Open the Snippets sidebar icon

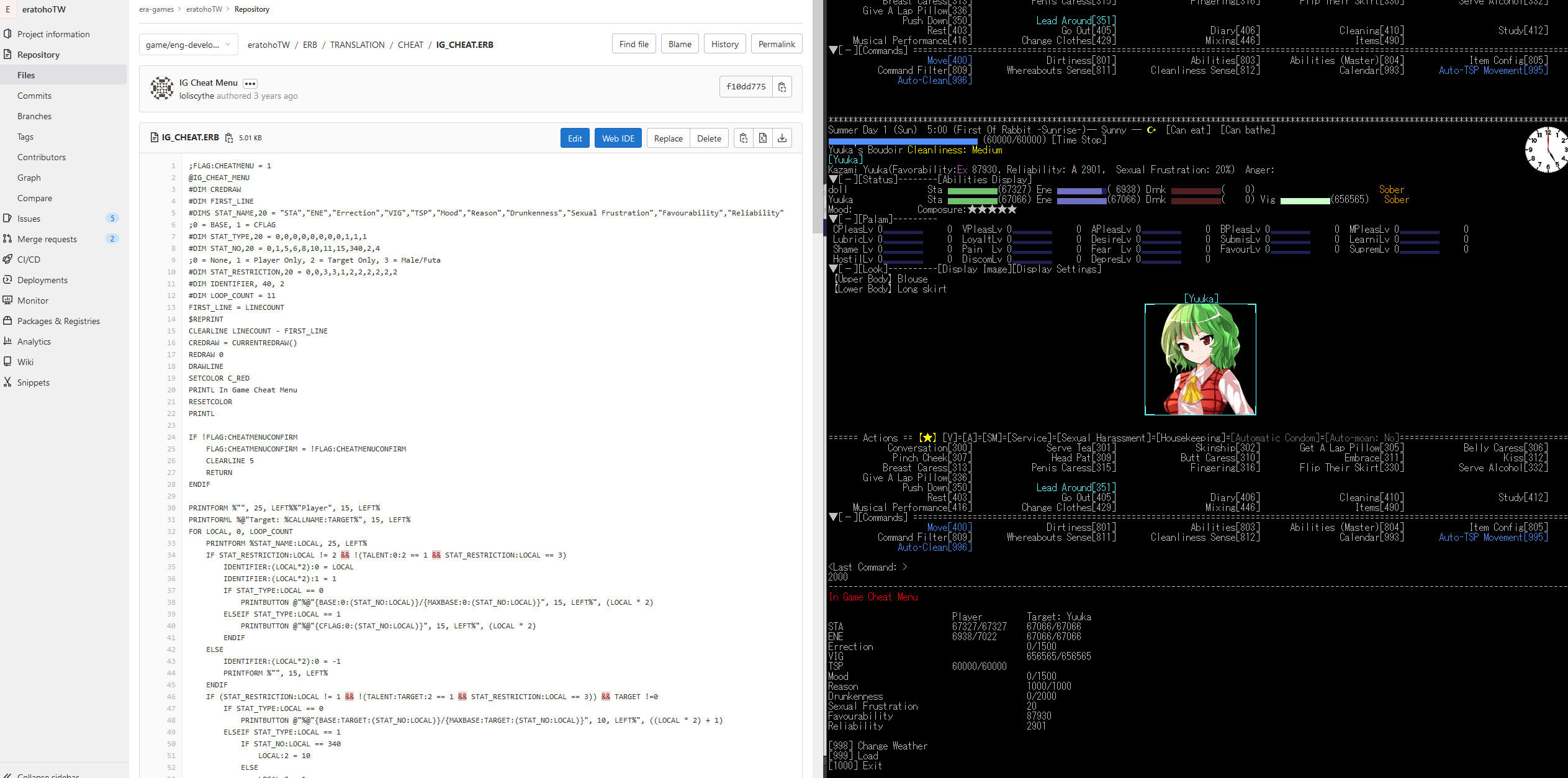click(x=7, y=382)
